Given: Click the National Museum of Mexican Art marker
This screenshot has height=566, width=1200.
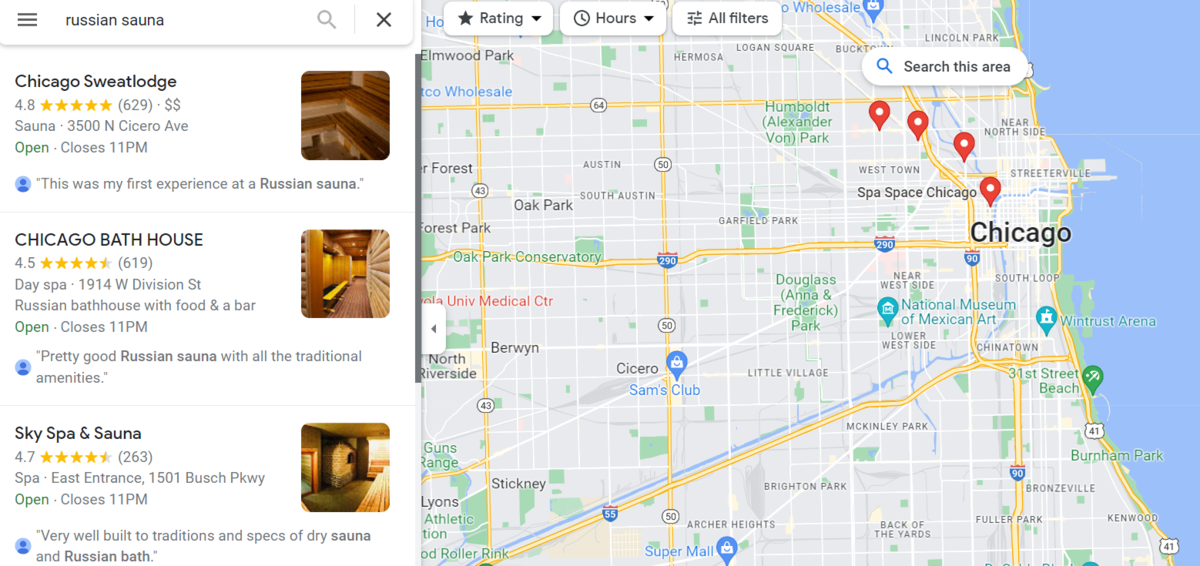Looking at the screenshot, I should [887, 309].
